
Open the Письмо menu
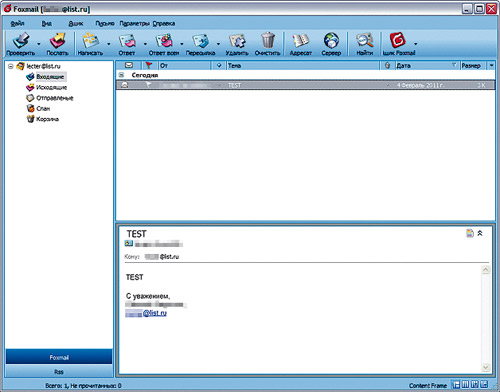point(105,23)
